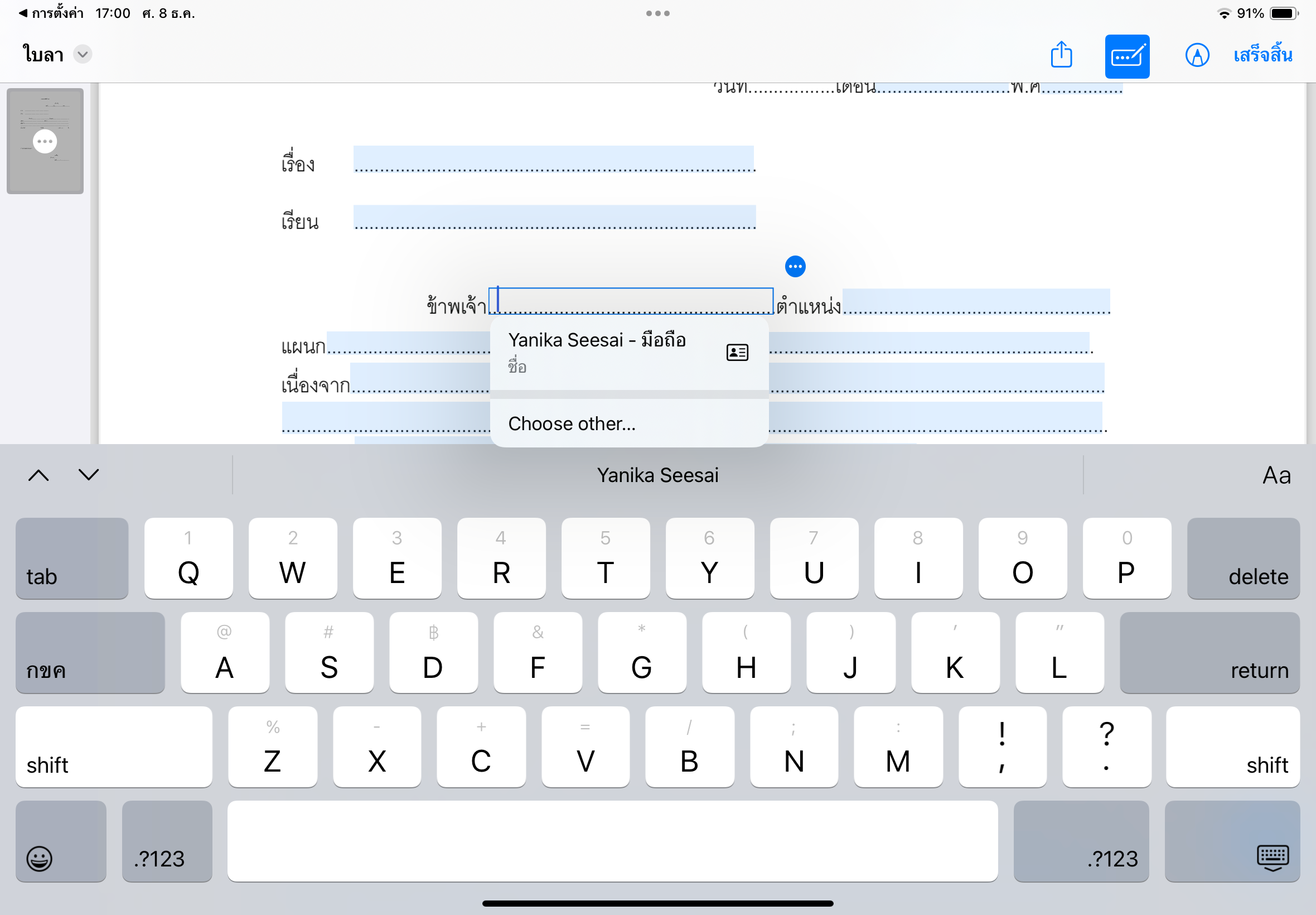Open the emoji keyboard
Screen dimensions: 1316x915
40,858
